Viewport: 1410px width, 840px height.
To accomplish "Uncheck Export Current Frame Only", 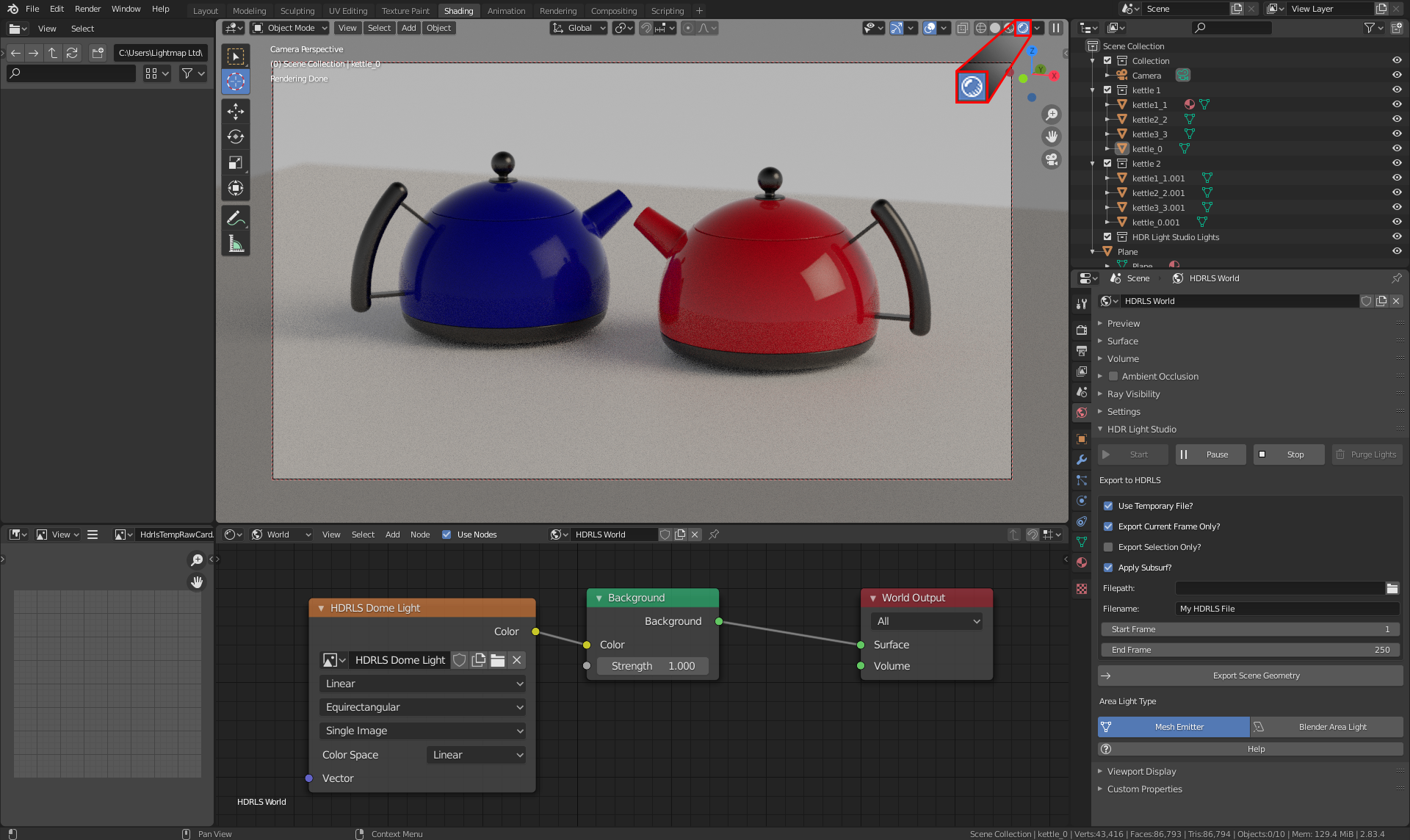I will pyautogui.click(x=1108, y=526).
